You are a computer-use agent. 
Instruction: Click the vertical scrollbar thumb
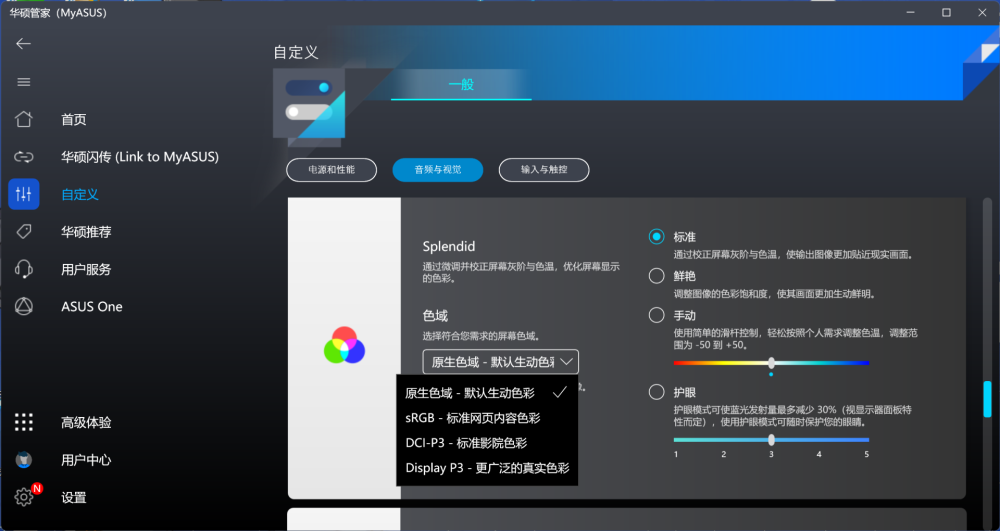988,399
